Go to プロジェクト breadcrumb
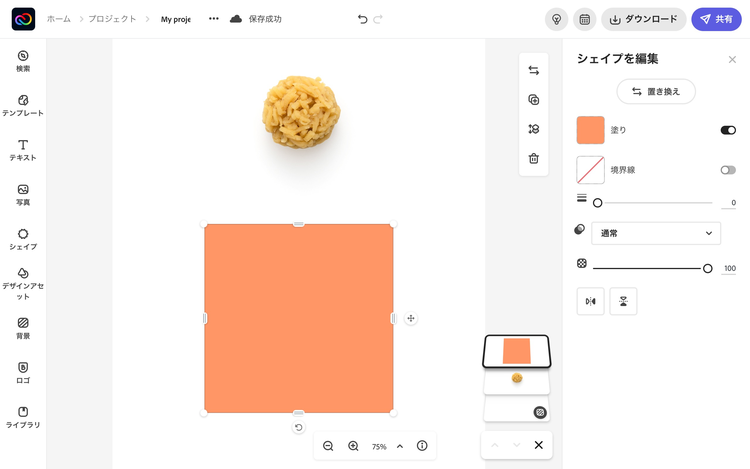 112,19
